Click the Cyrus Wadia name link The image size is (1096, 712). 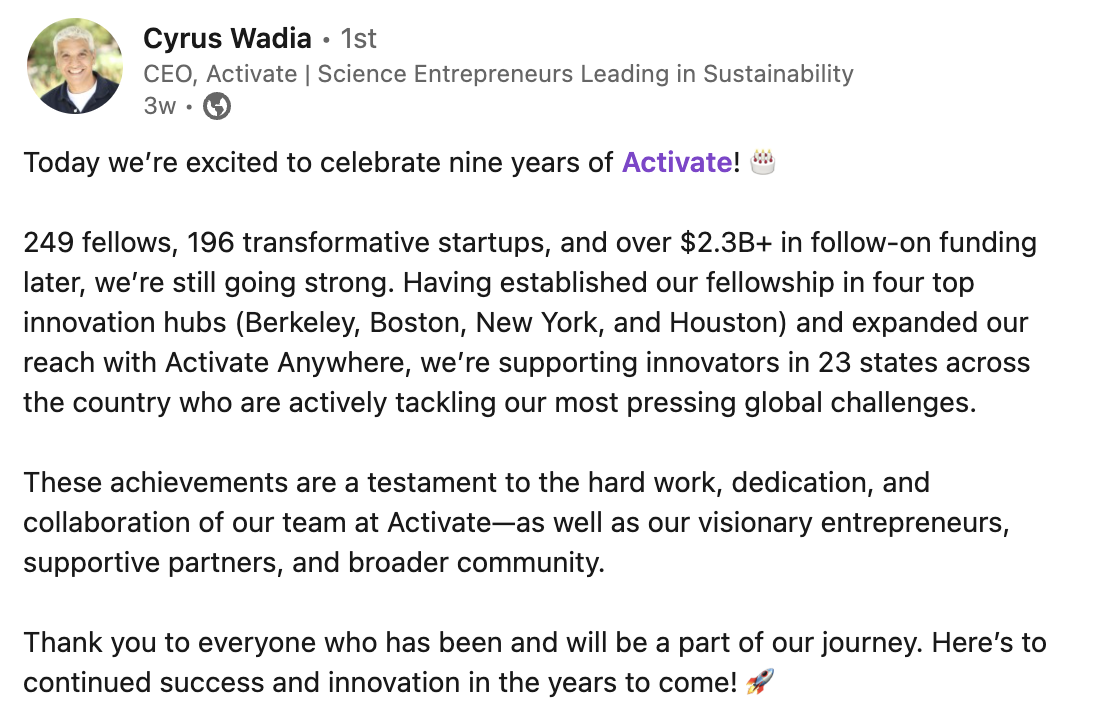coord(227,38)
